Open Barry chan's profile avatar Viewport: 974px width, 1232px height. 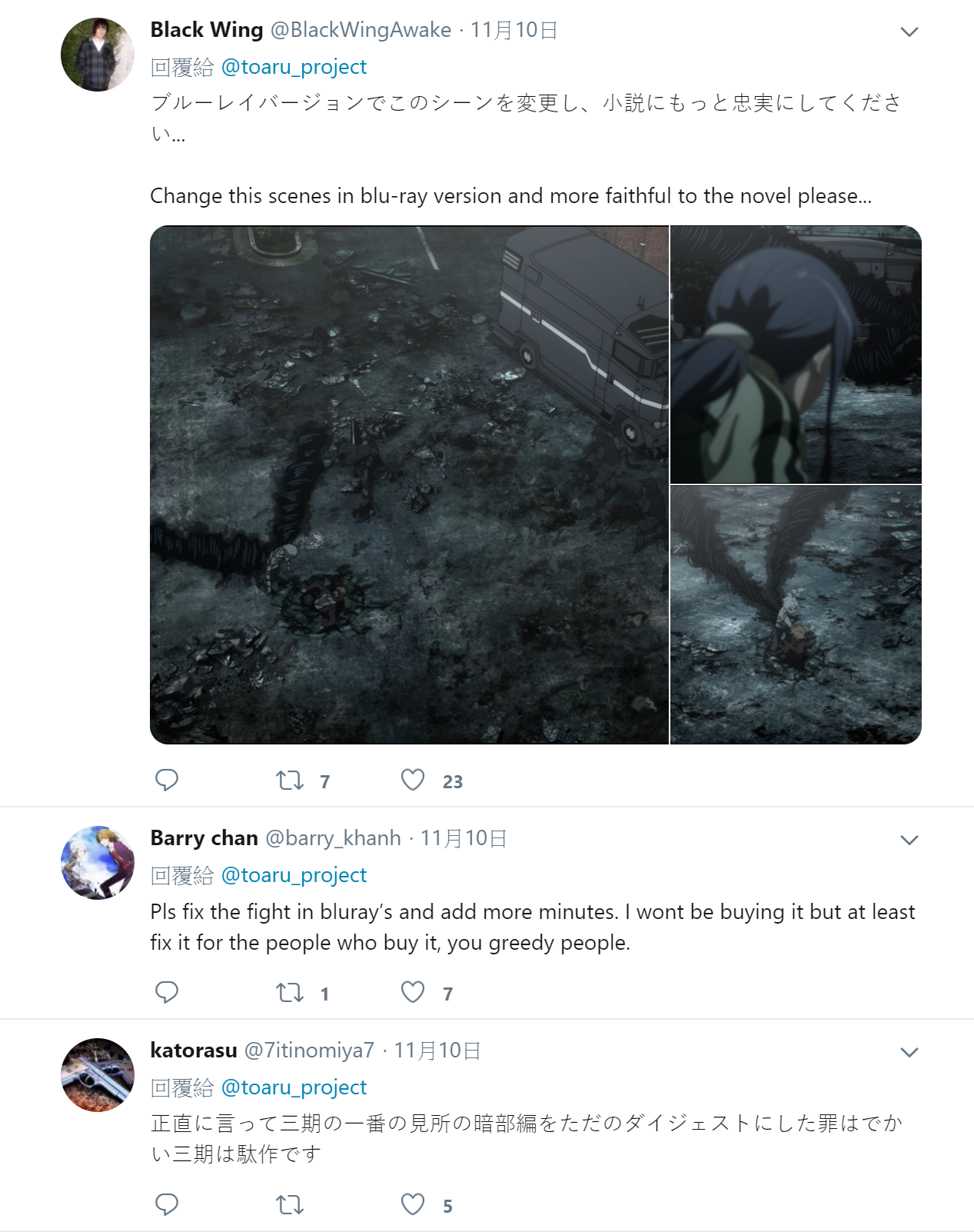pos(98,863)
